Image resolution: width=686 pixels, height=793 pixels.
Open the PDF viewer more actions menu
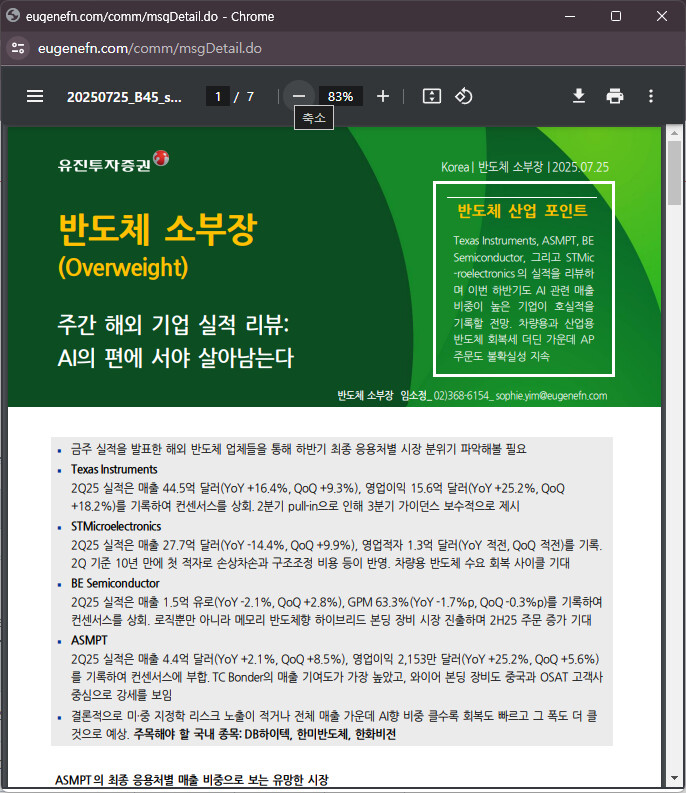click(x=651, y=96)
